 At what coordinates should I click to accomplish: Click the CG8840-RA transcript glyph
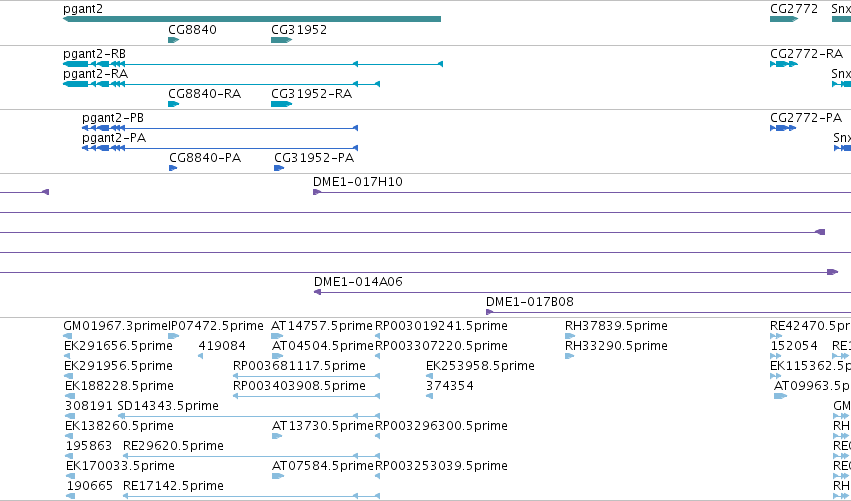click(174, 104)
